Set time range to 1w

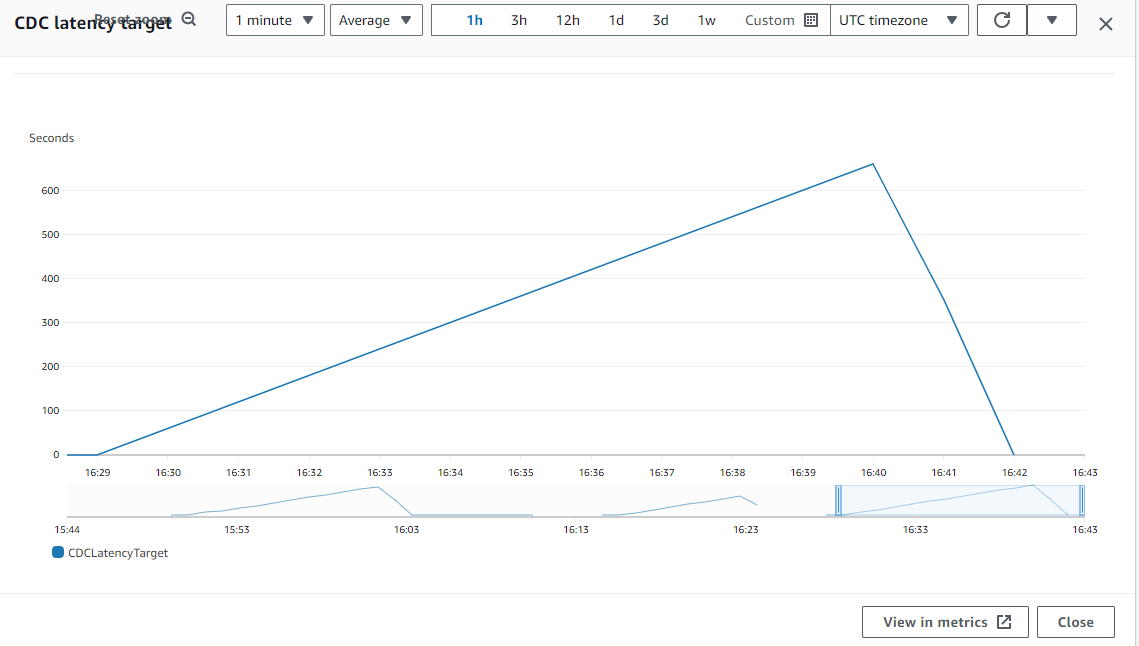pos(707,20)
